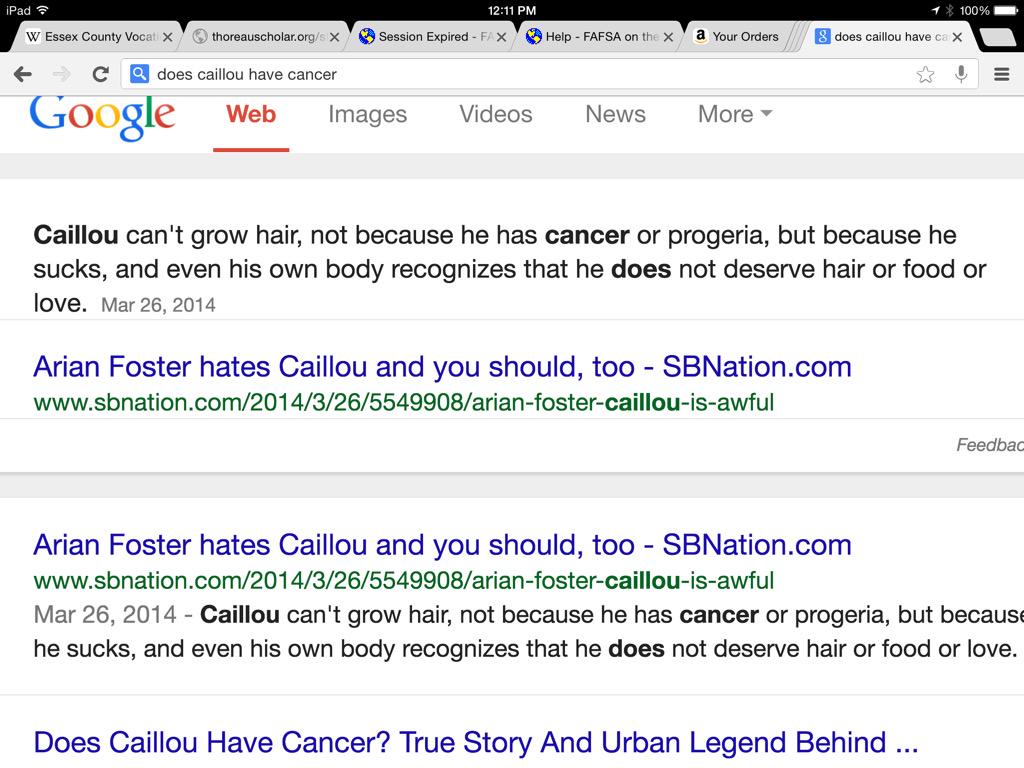This screenshot has height=768, width=1024.
Task: Start voice search with the microphone icon
Action: (961, 74)
